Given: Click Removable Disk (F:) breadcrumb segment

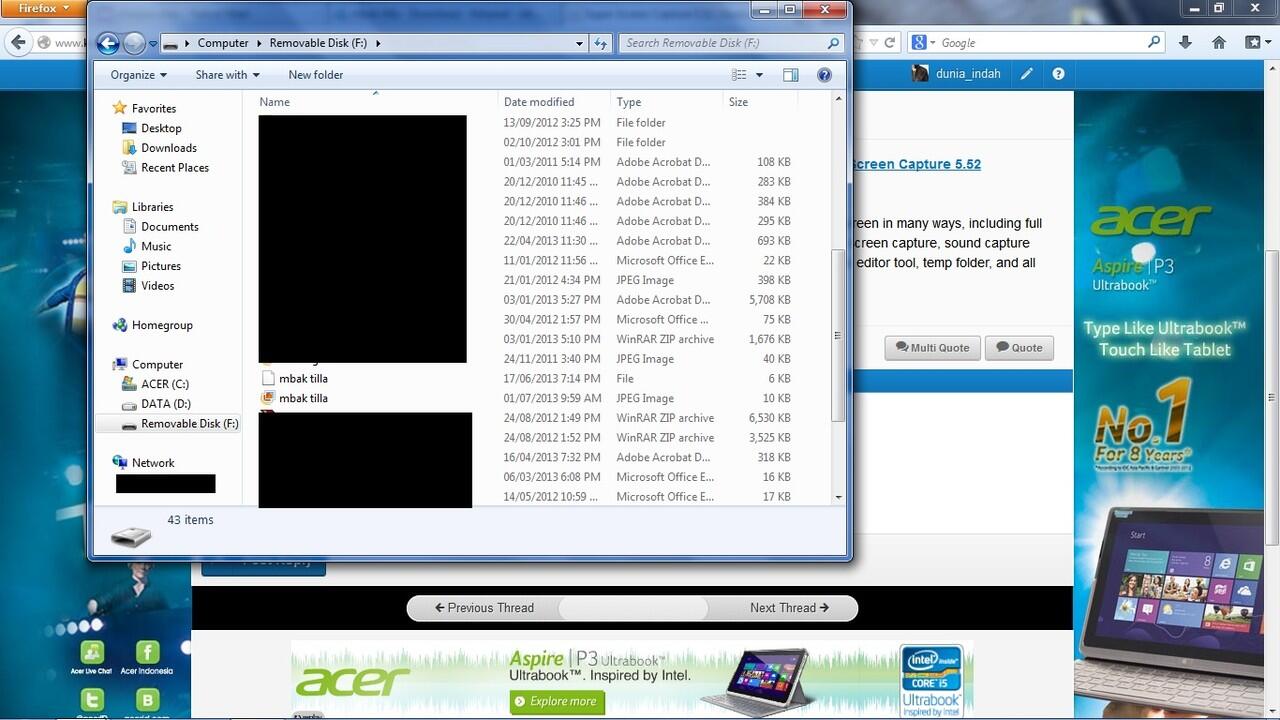Looking at the screenshot, I should (319, 43).
